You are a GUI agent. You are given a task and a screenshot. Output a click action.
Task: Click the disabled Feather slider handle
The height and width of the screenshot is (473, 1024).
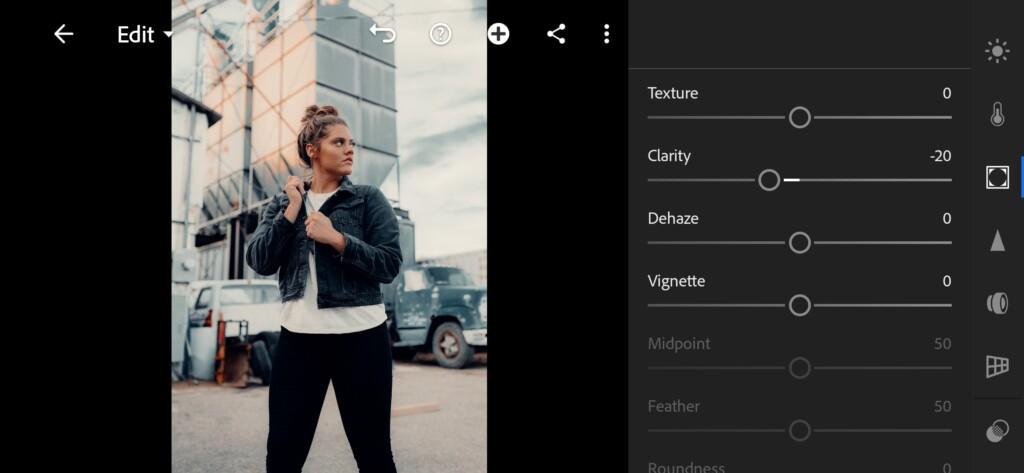[x=799, y=431]
